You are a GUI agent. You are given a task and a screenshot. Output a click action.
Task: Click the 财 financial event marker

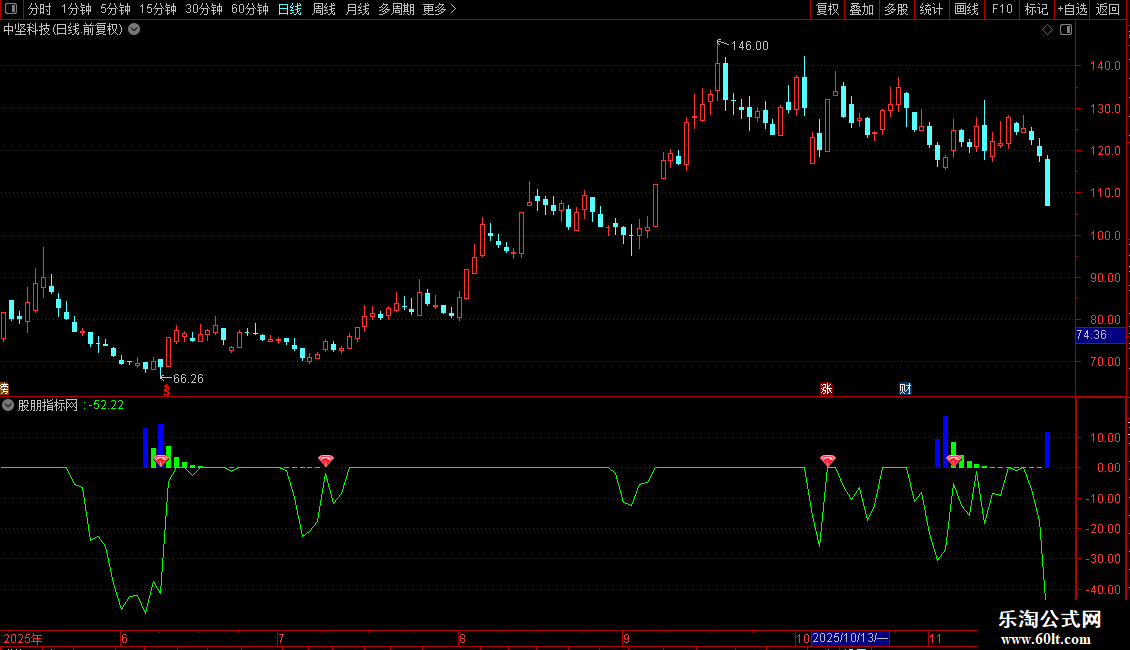tap(905, 389)
